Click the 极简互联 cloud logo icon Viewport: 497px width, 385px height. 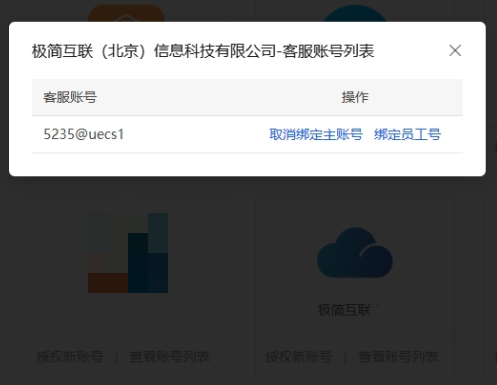pyautogui.click(x=355, y=252)
